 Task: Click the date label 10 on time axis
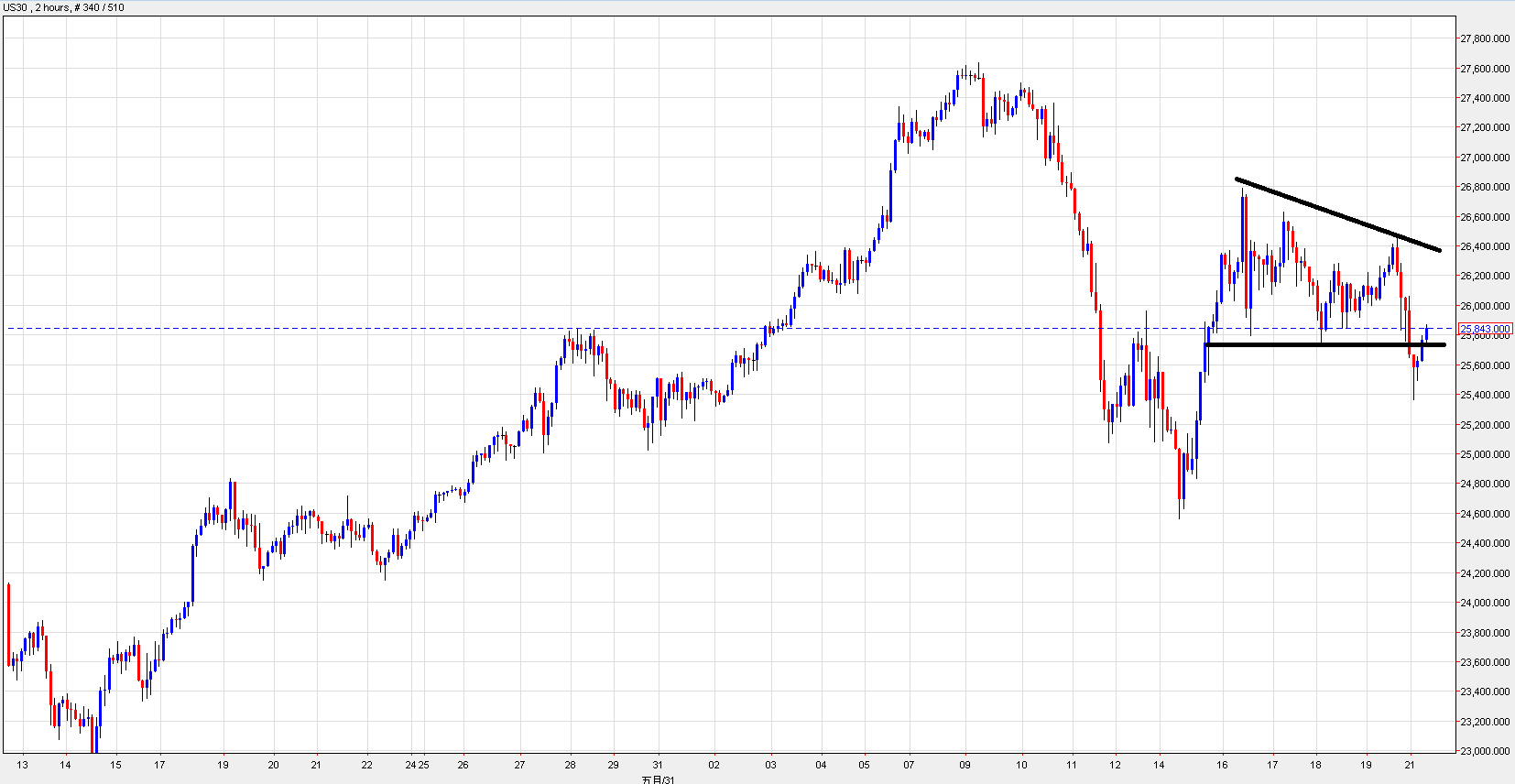tap(1022, 765)
